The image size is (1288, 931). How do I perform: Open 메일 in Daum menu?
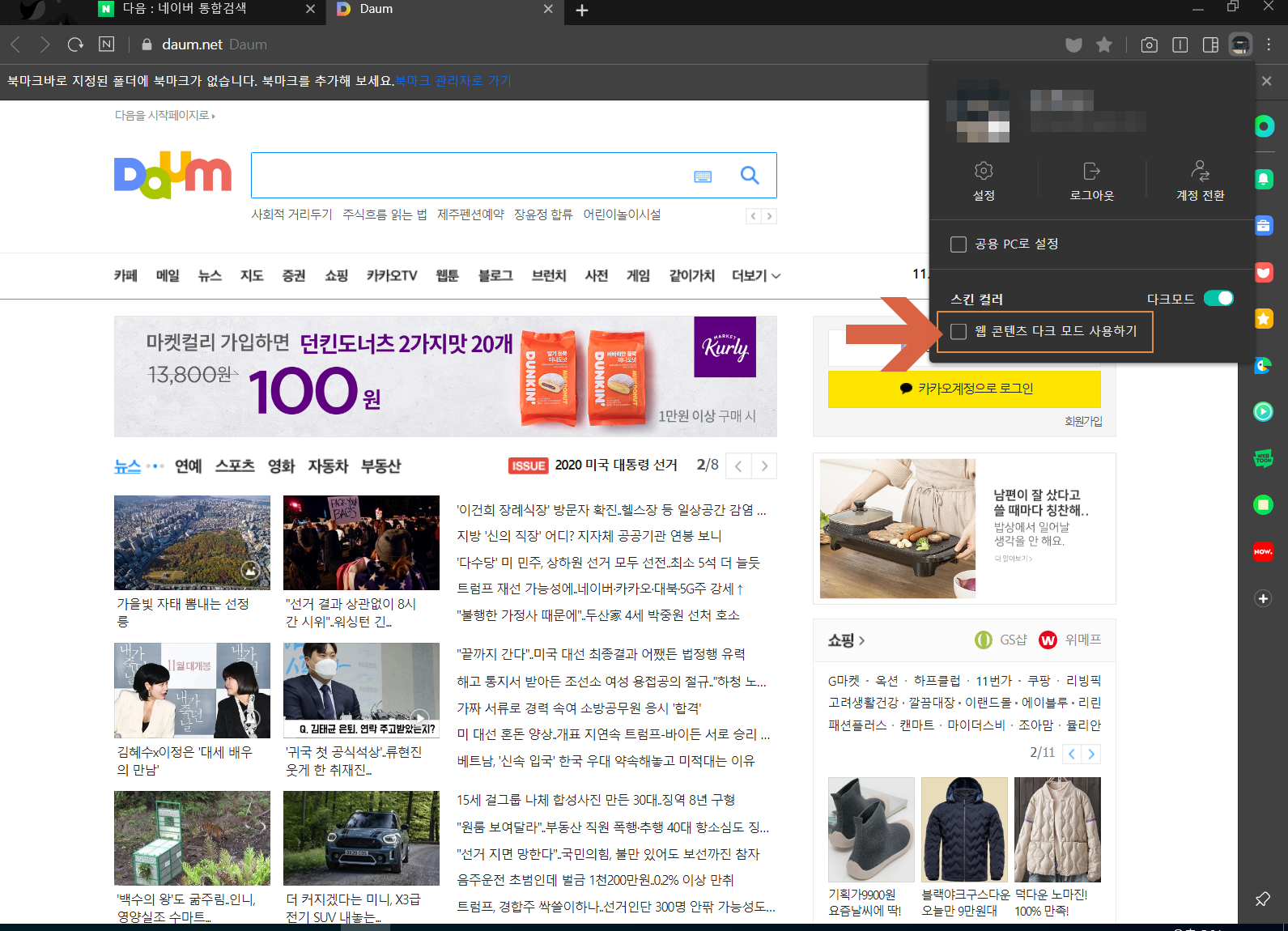pyautogui.click(x=168, y=276)
